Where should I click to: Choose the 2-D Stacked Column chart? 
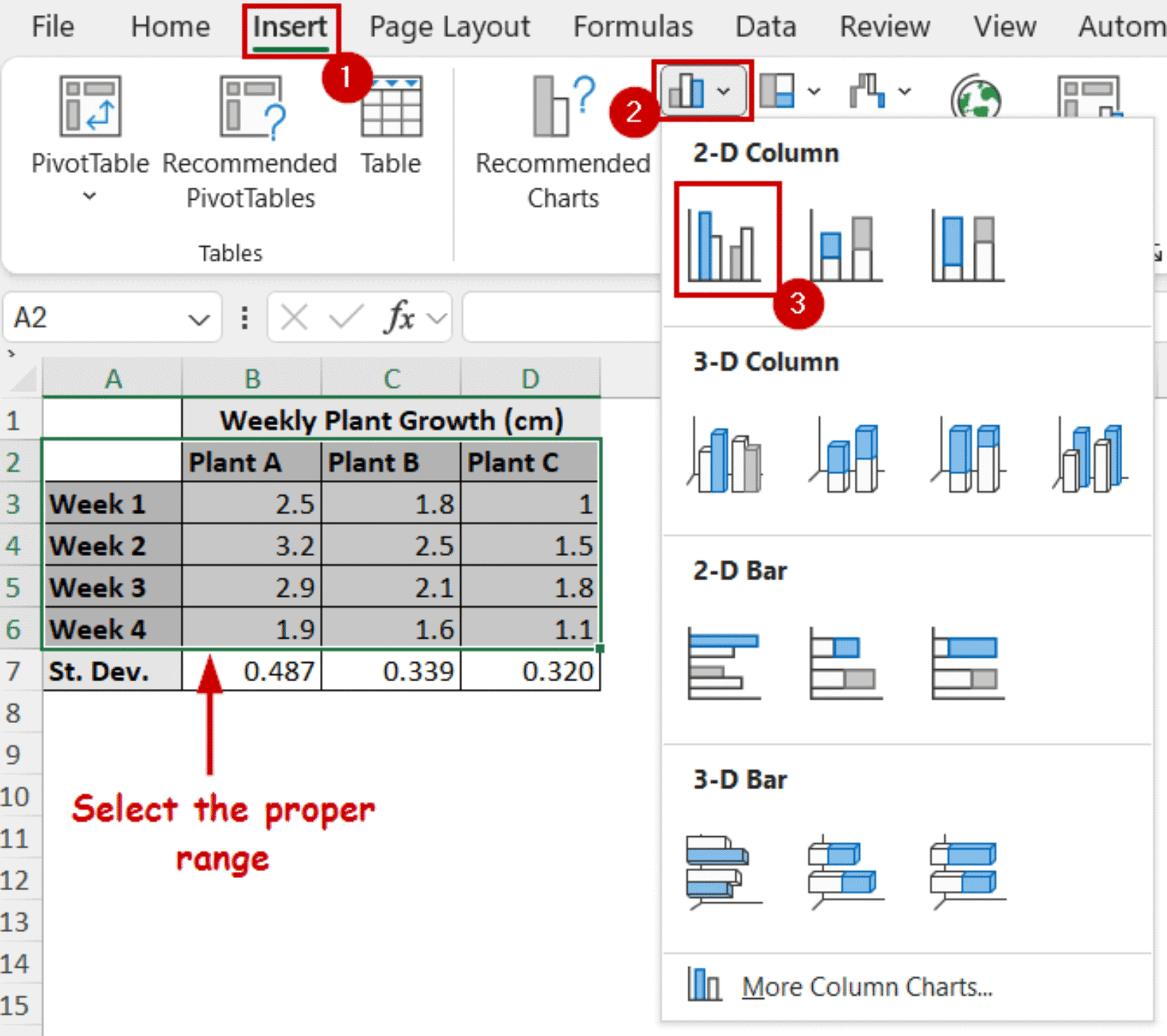[x=846, y=247]
